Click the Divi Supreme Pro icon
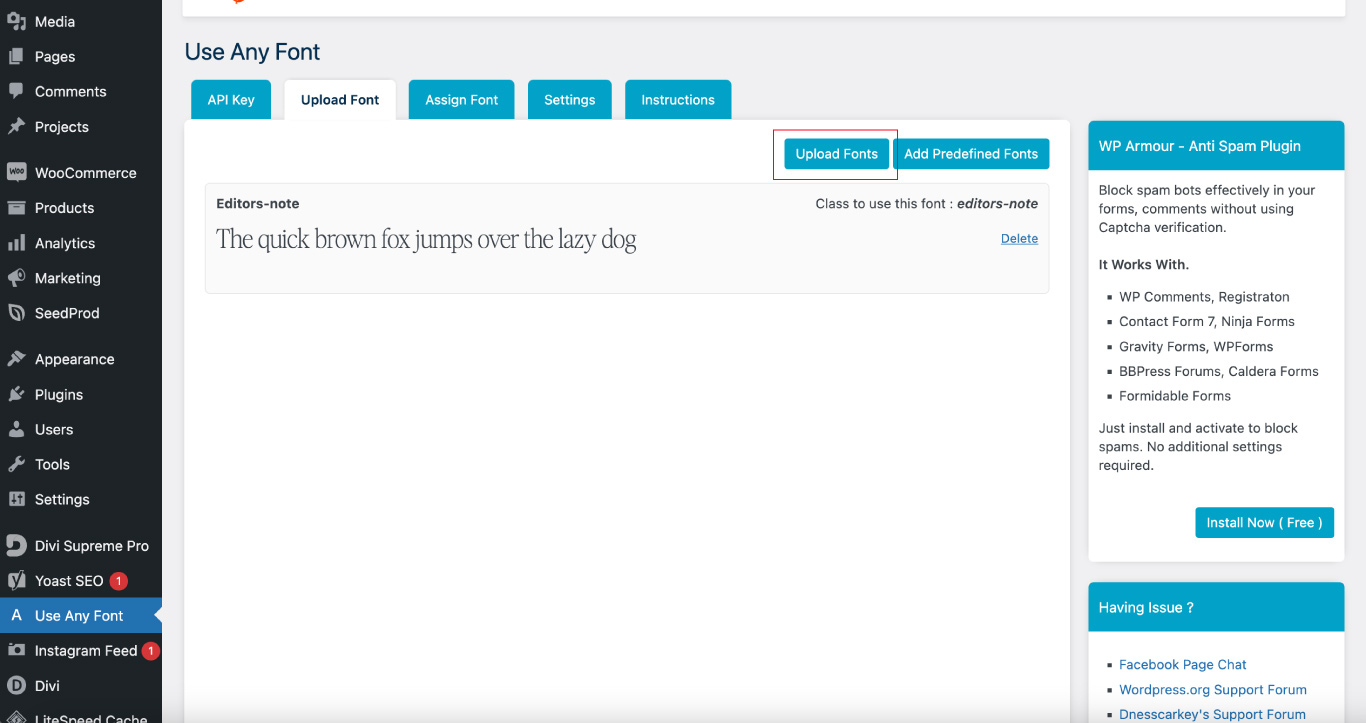 (x=16, y=545)
